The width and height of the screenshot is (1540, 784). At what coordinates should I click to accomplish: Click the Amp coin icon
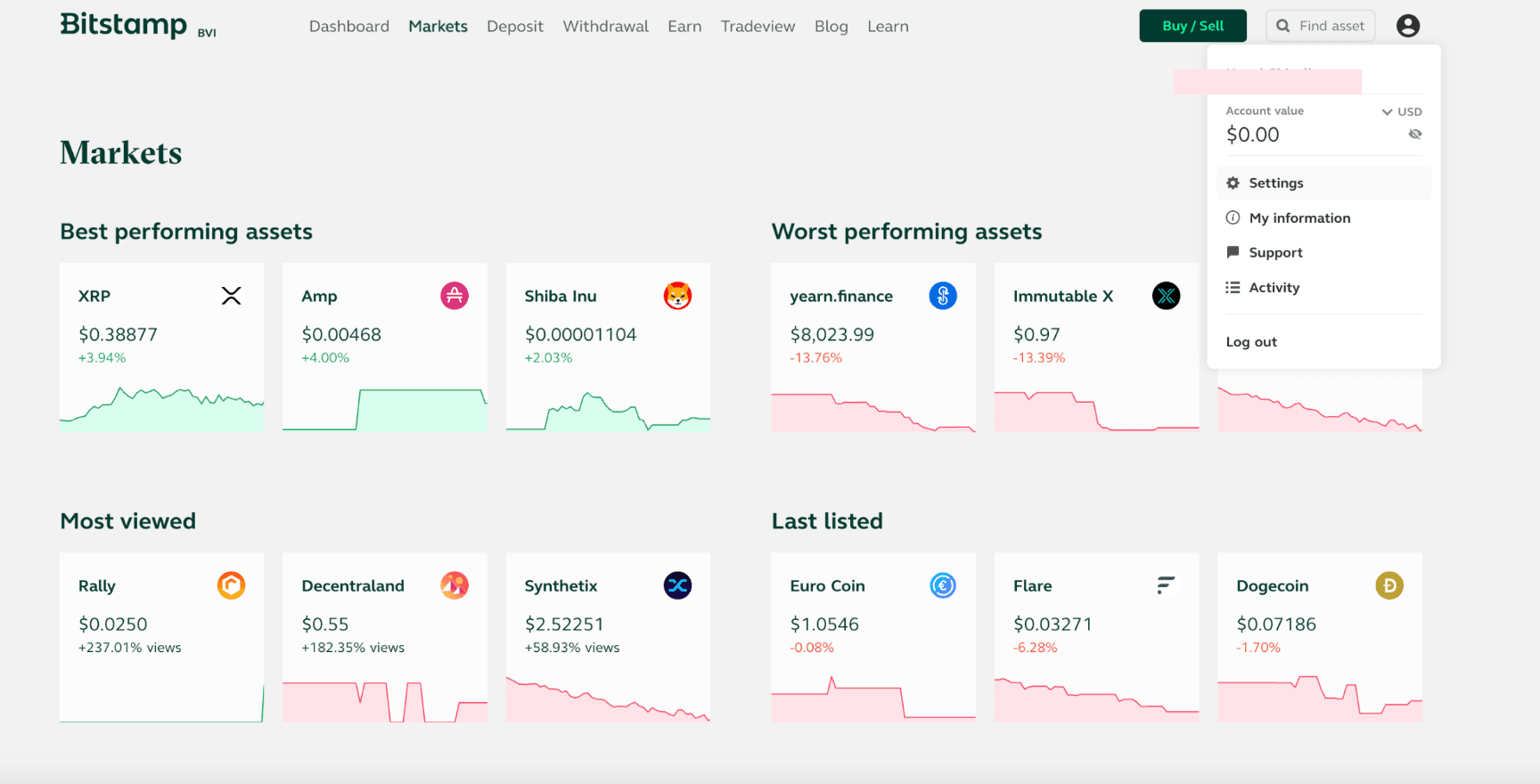click(455, 296)
